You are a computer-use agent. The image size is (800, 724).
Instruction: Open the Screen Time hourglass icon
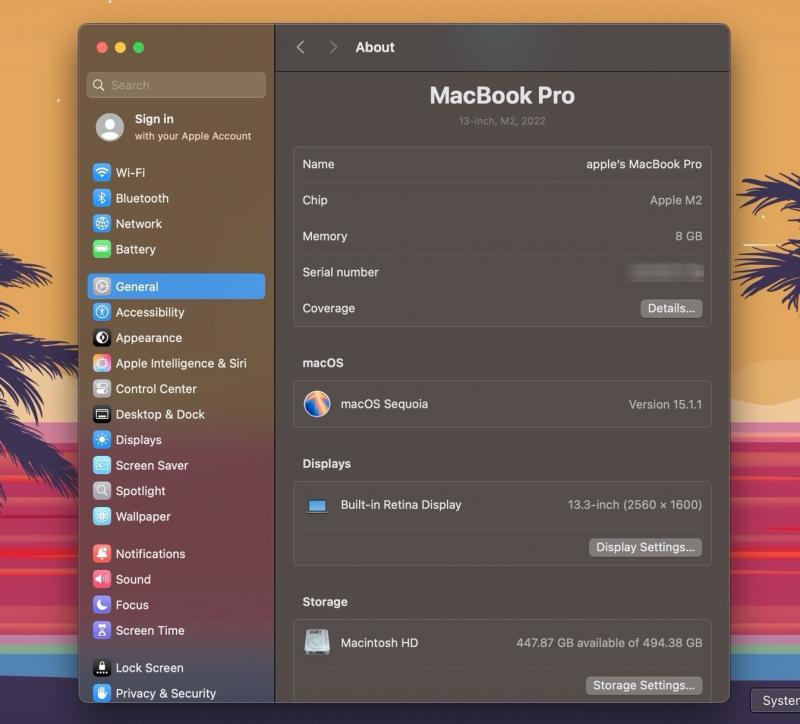[102, 630]
